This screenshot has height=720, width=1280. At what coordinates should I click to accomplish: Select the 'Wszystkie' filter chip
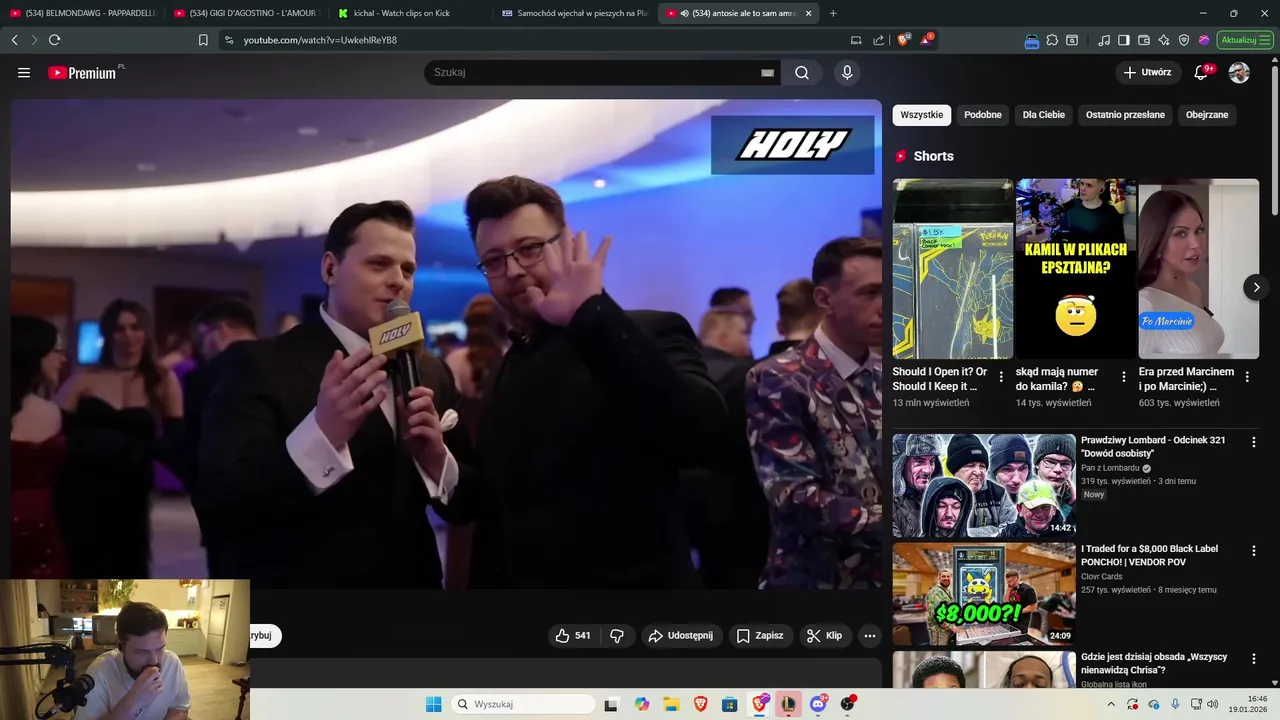pyautogui.click(x=922, y=115)
